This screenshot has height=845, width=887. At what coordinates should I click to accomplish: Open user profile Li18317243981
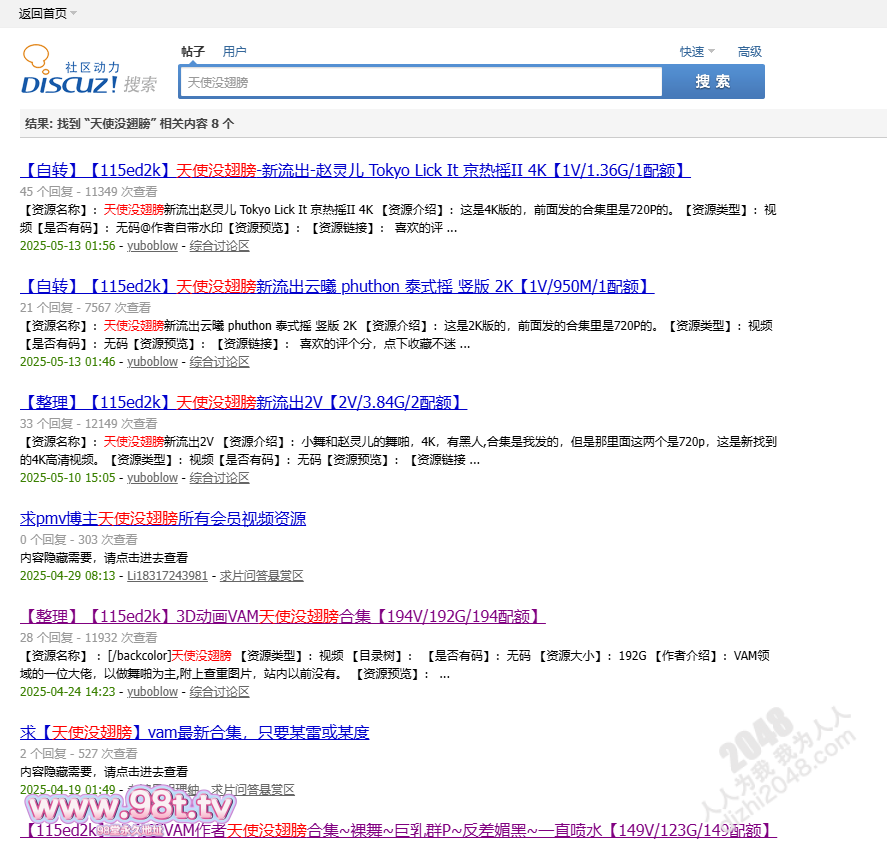[167, 576]
